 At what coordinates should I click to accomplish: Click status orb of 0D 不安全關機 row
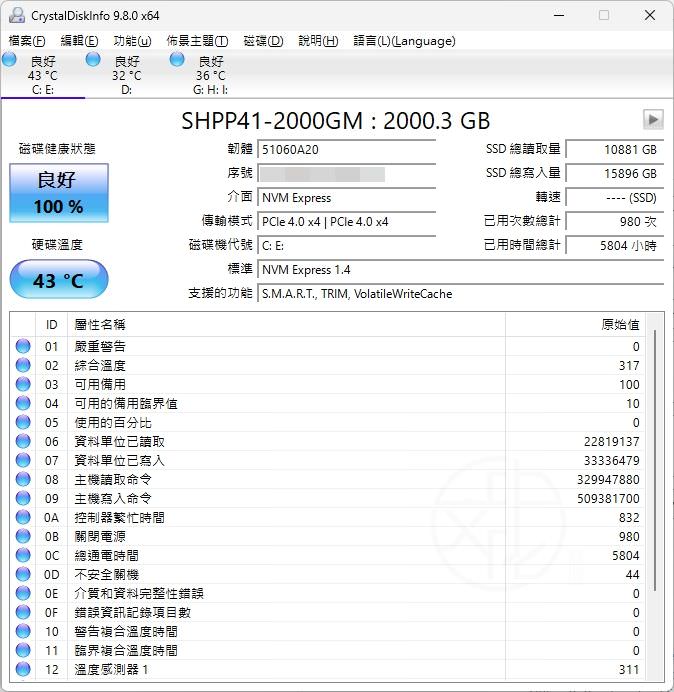(23, 574)
